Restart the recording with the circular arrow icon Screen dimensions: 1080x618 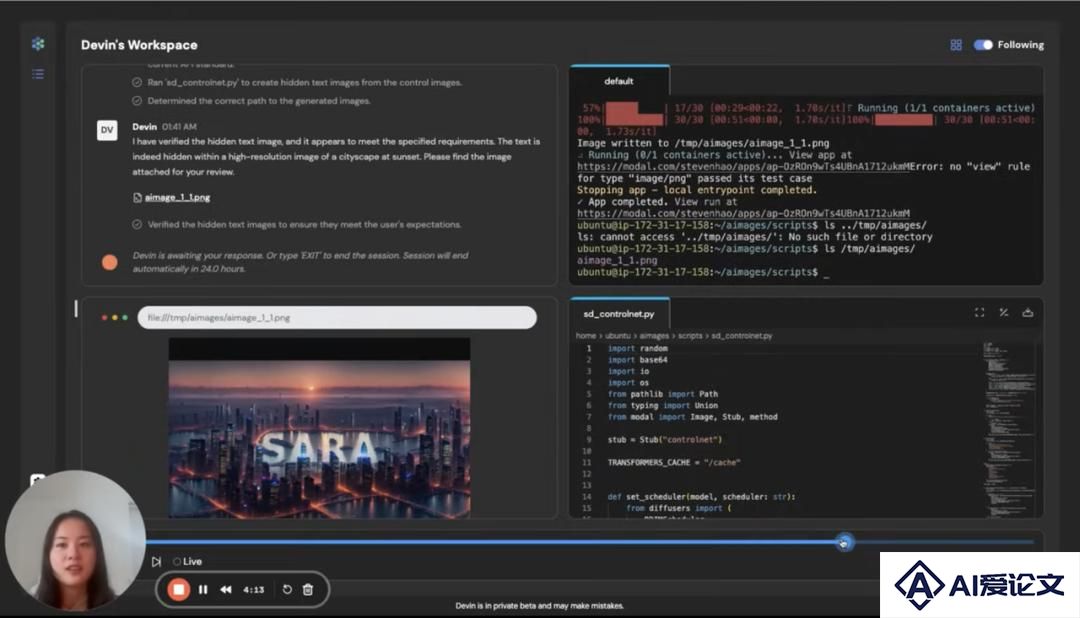pyautogui.click(x=287, y=590)
